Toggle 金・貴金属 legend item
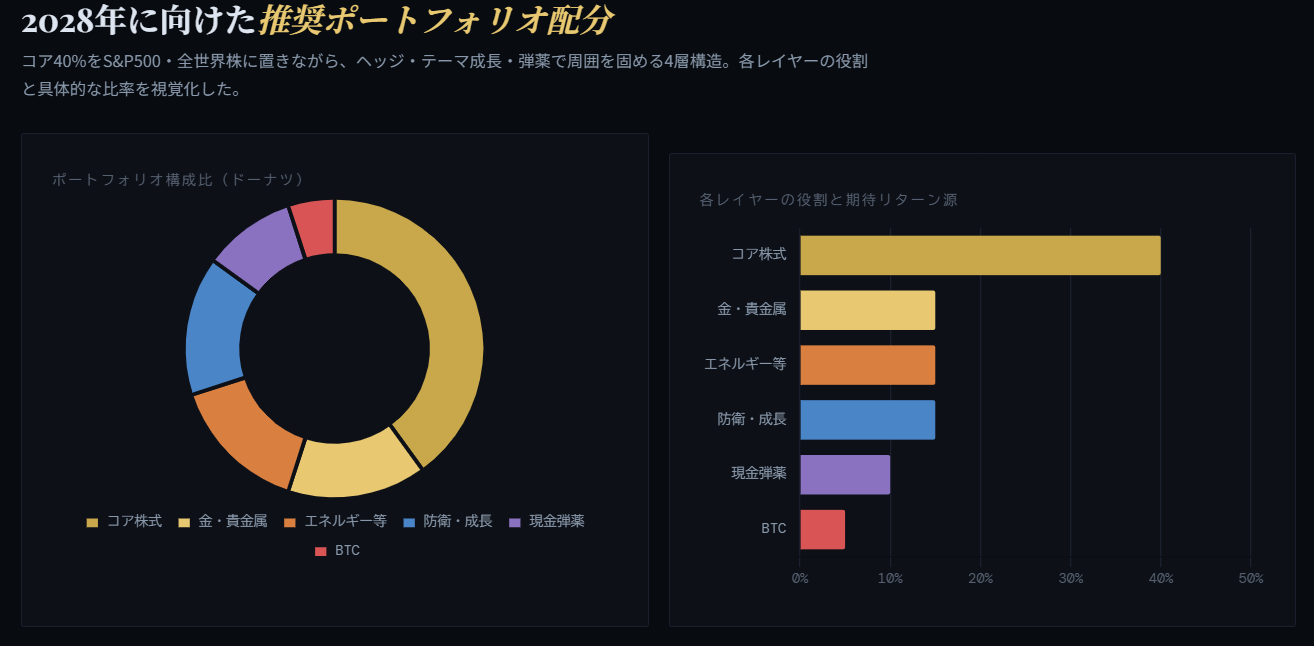This screenshot has width=1314, height=646. [x=222, y=521]
